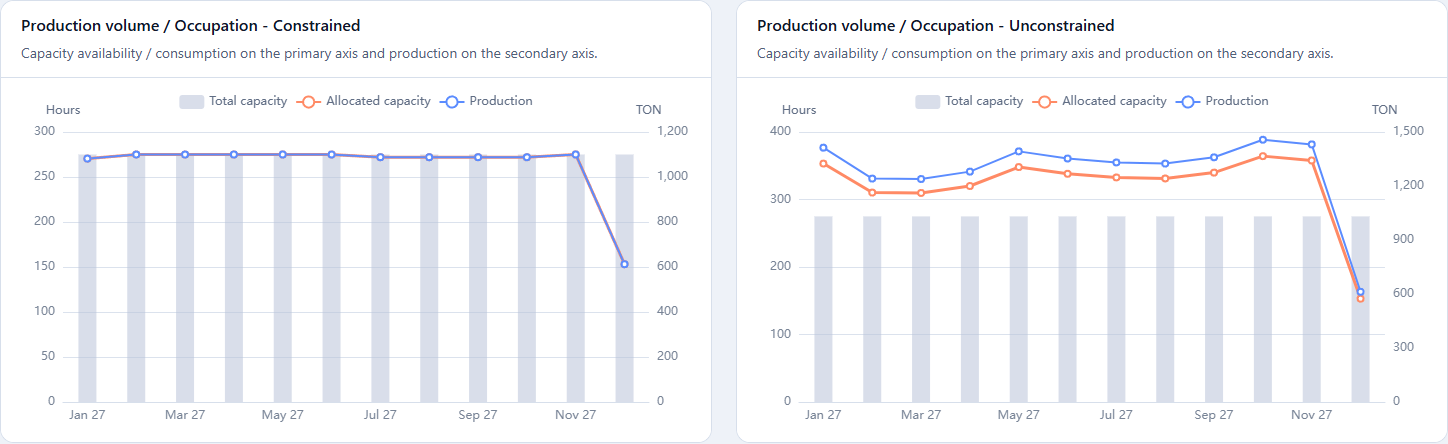Screen dimensions: 1448x444
Task: Click 'May 27' x-axis label in Constrained chart
Action: (282, 414)
